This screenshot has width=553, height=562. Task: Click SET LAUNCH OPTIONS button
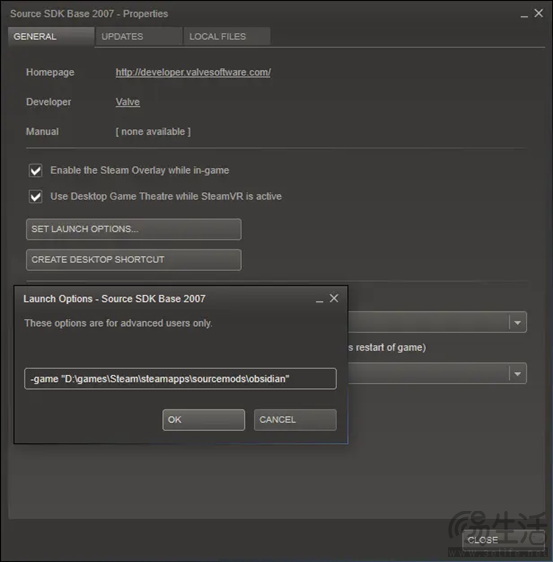click(134, 229)
